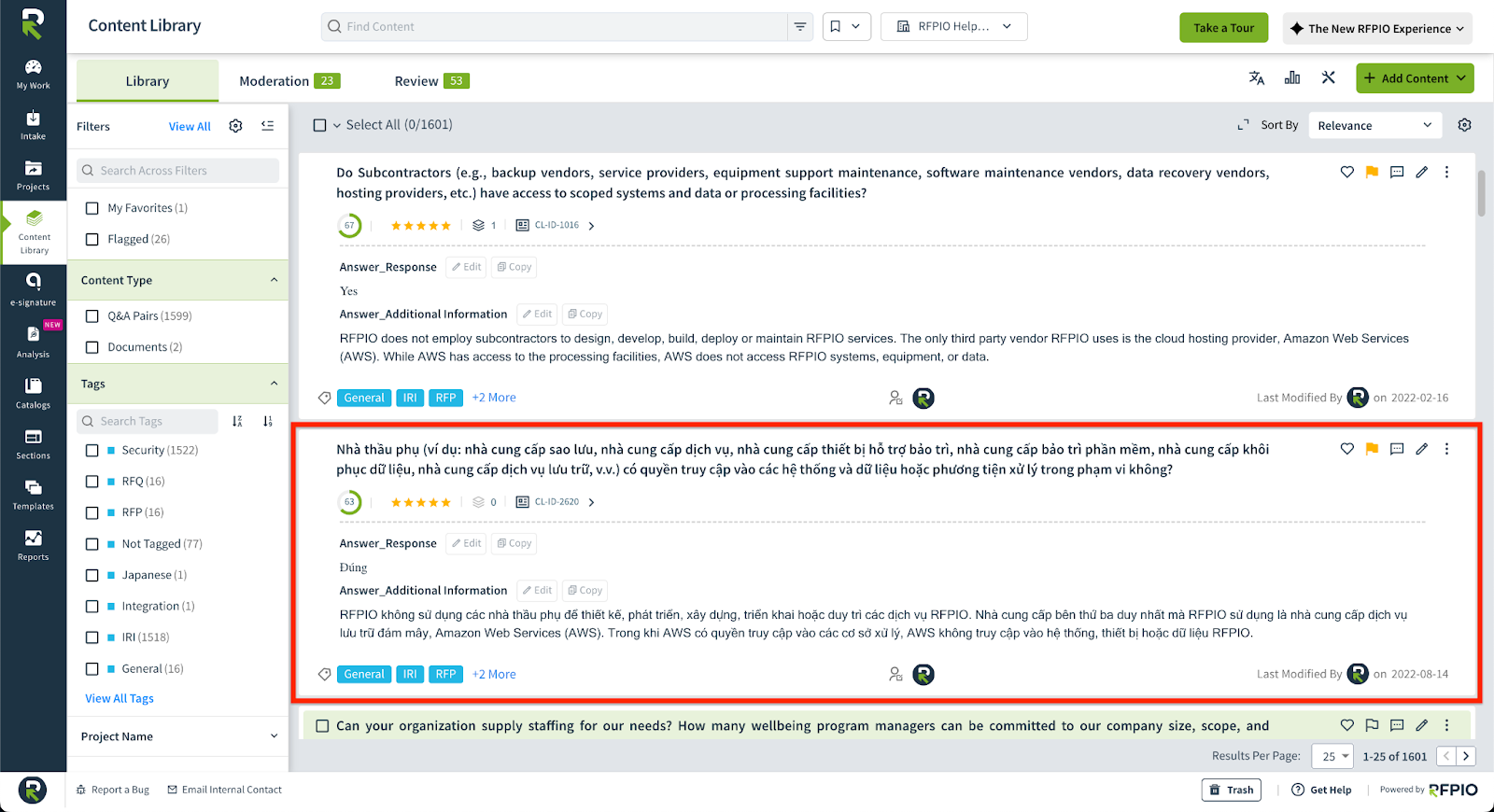Check the Japanese tag filter
Image resolution: width=1494 pixels, height=812 pixels.
point(92,575)
